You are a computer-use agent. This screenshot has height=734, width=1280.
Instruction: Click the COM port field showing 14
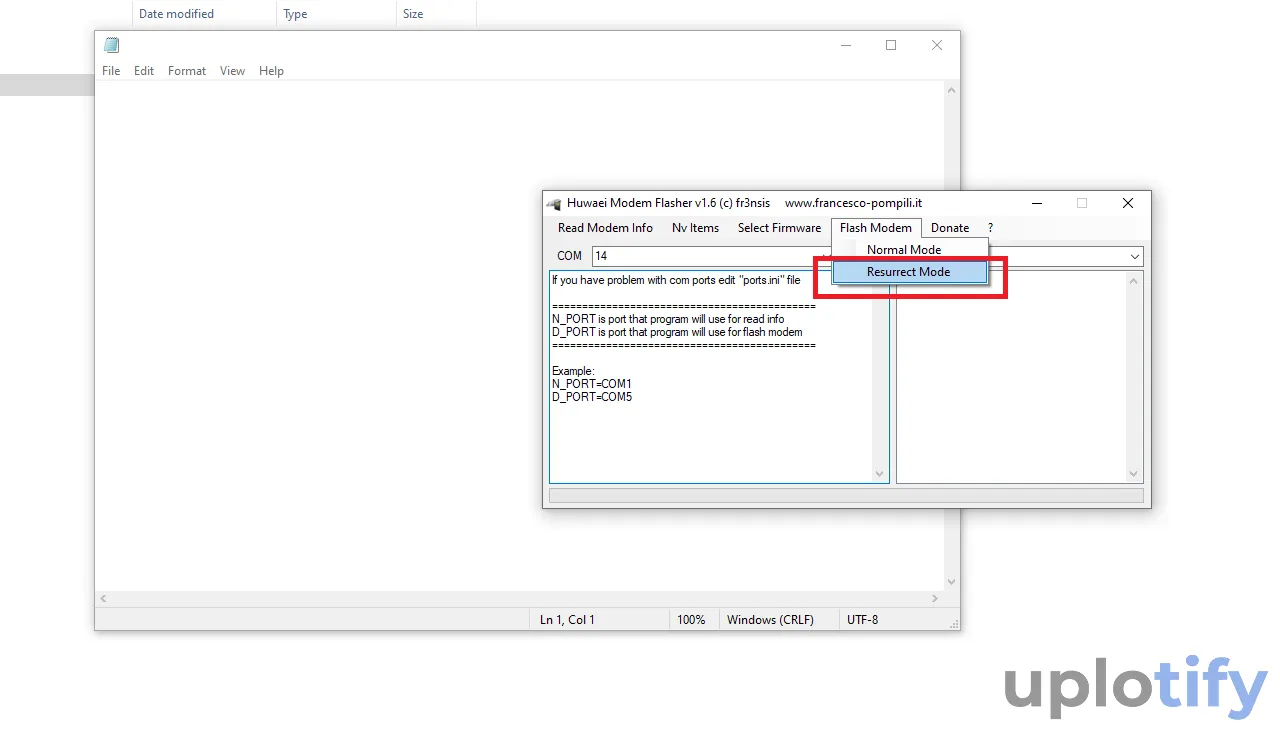pos(712,256)
